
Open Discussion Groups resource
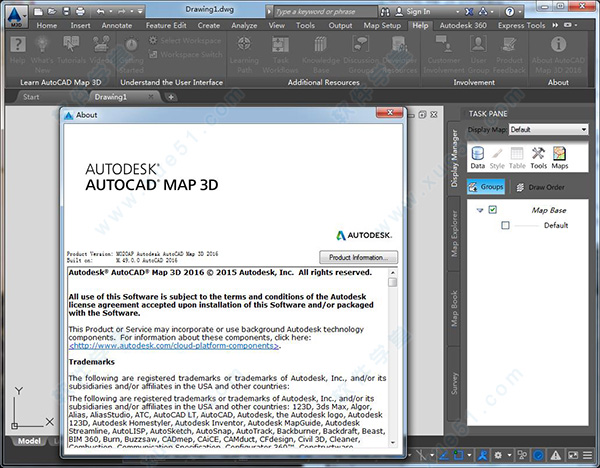(x=360, y=54)
